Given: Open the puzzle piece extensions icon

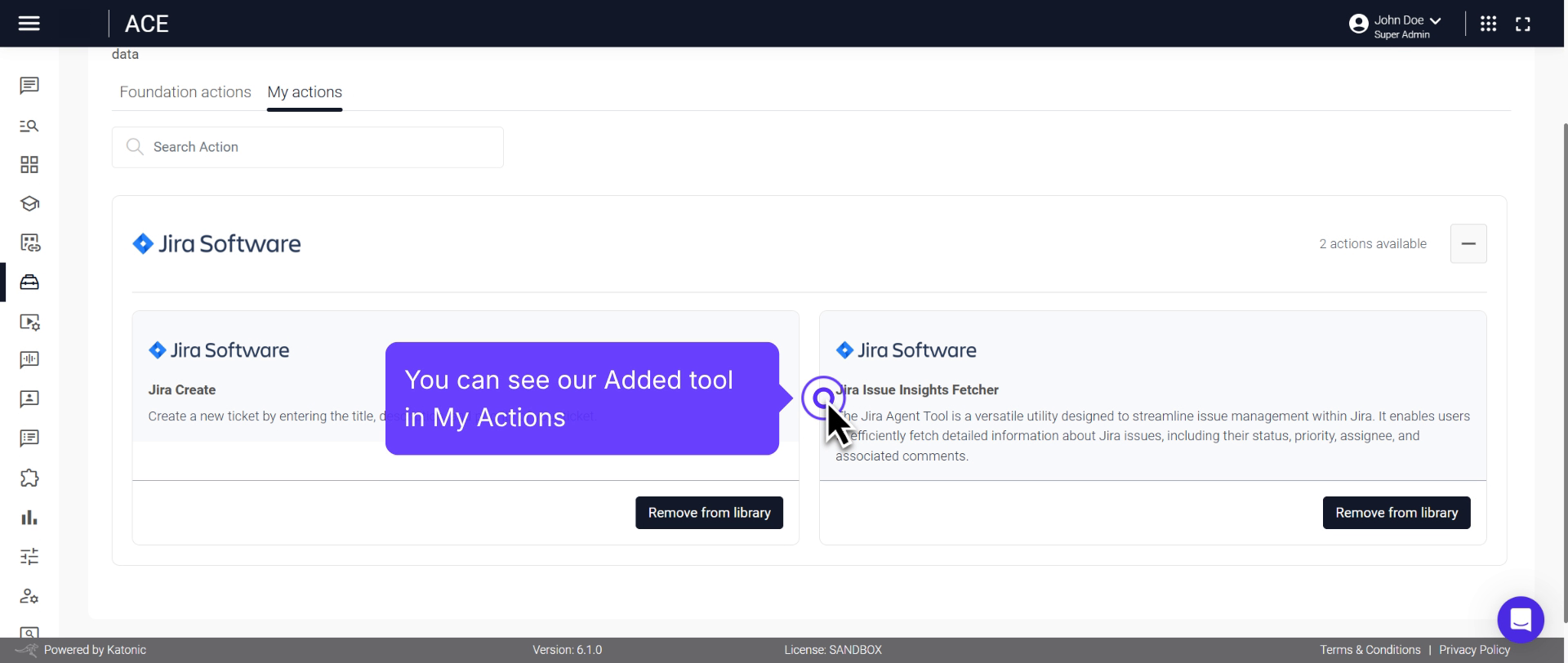Looking at the screenshot, I should click(29, 478).
